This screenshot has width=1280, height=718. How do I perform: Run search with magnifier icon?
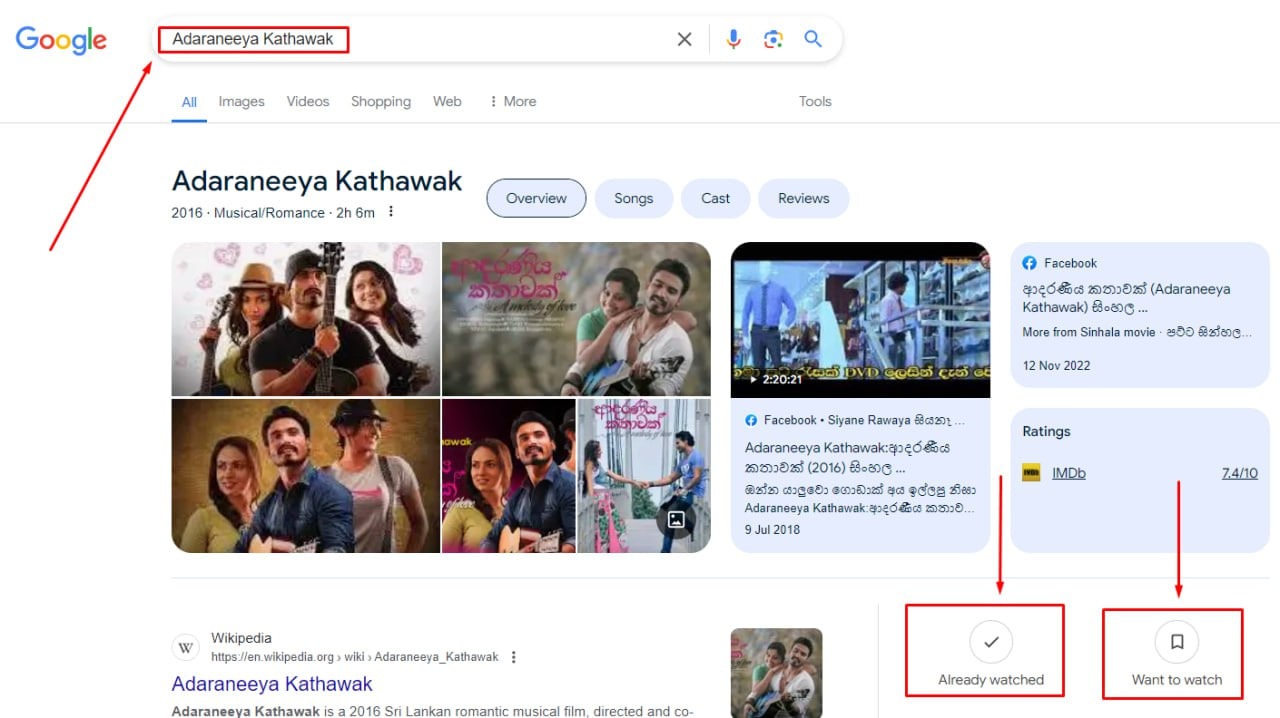813,39
